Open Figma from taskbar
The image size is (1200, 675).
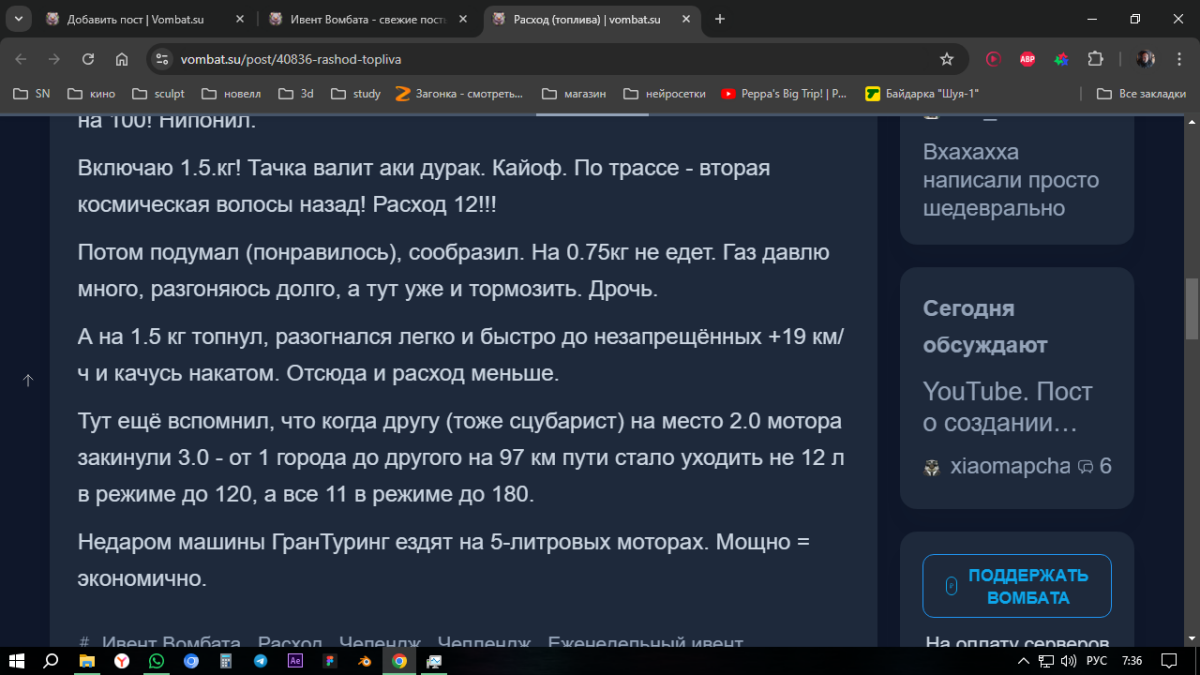click(329, 661)
